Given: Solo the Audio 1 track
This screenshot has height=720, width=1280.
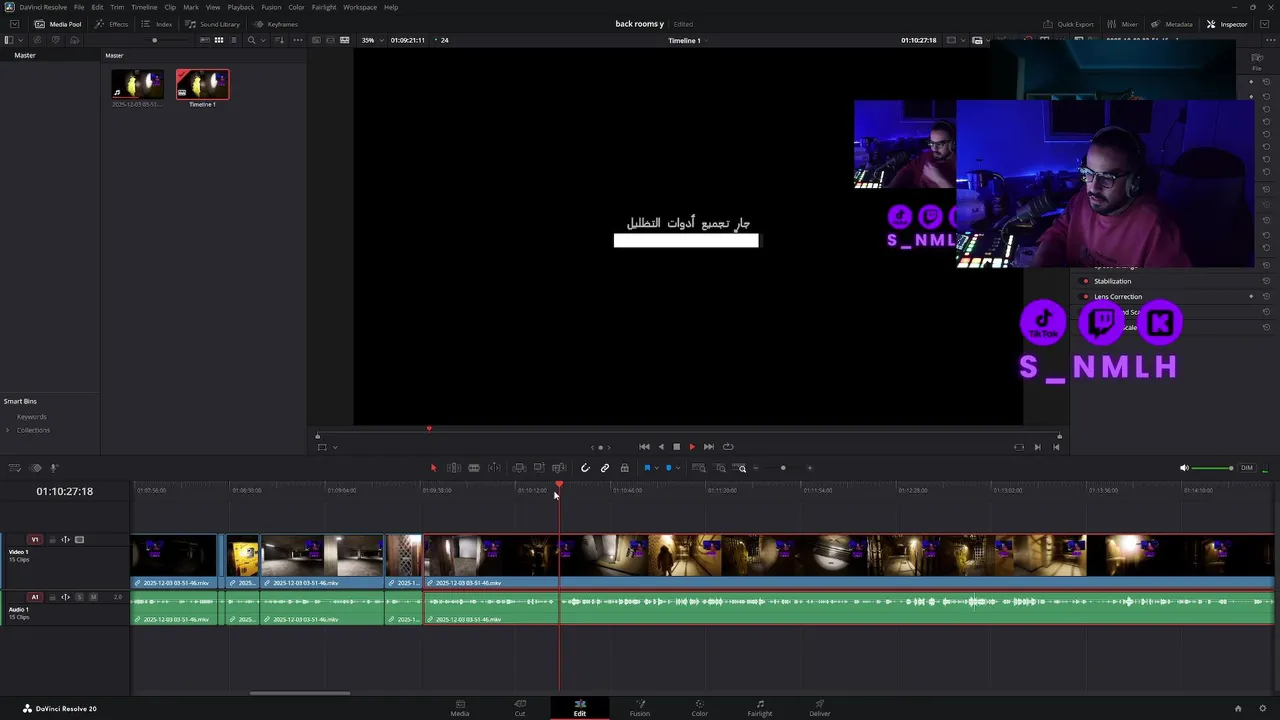Looking at the screenshot, I should pos(80,597).
